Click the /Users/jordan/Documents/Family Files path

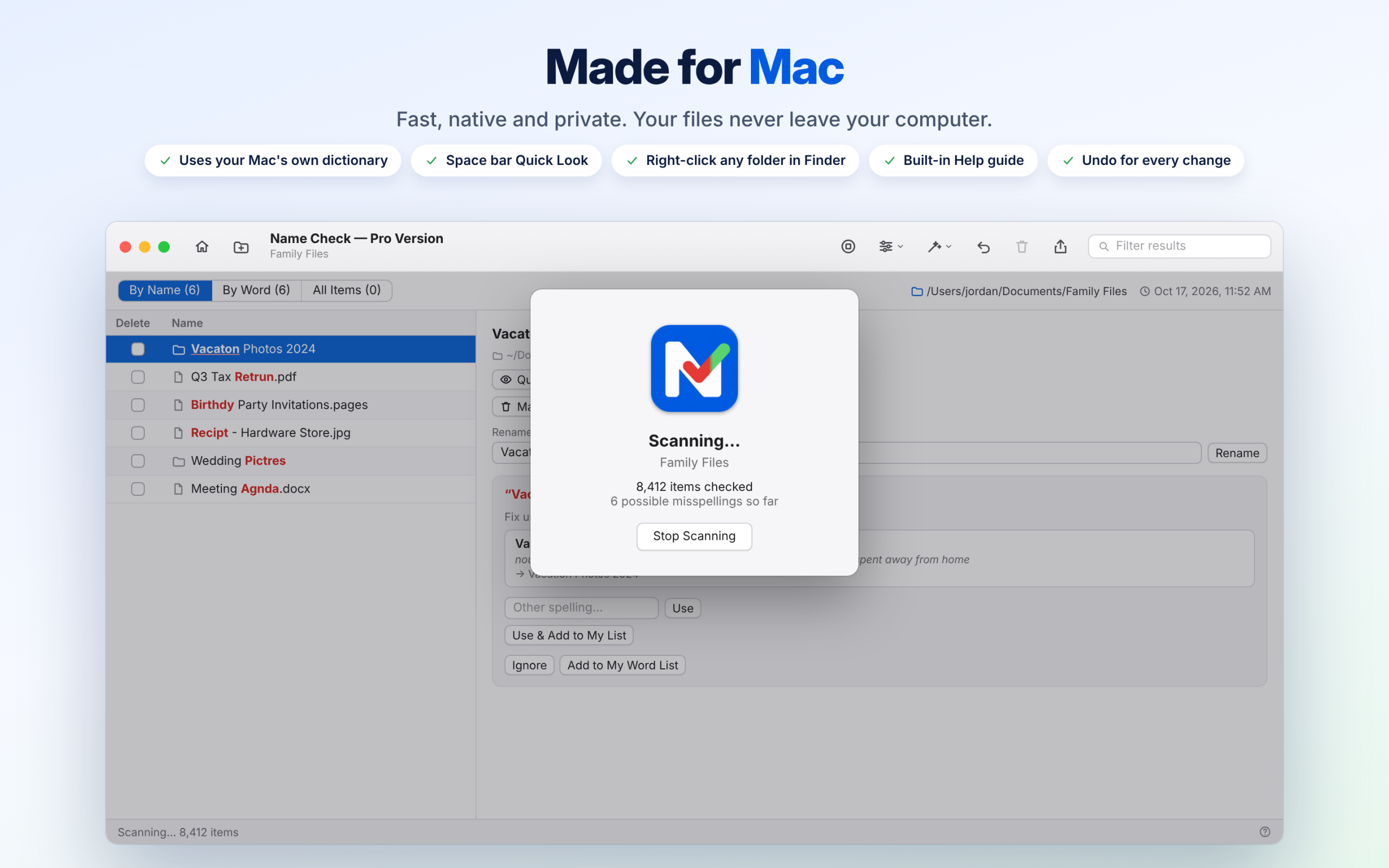(1019, 292)
